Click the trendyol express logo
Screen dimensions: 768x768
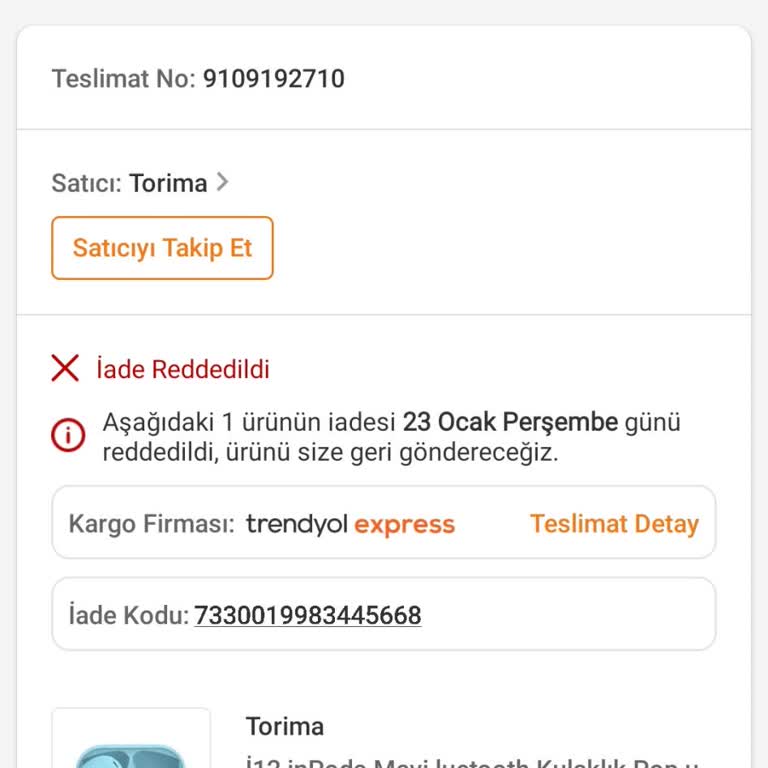pos(350,524)
